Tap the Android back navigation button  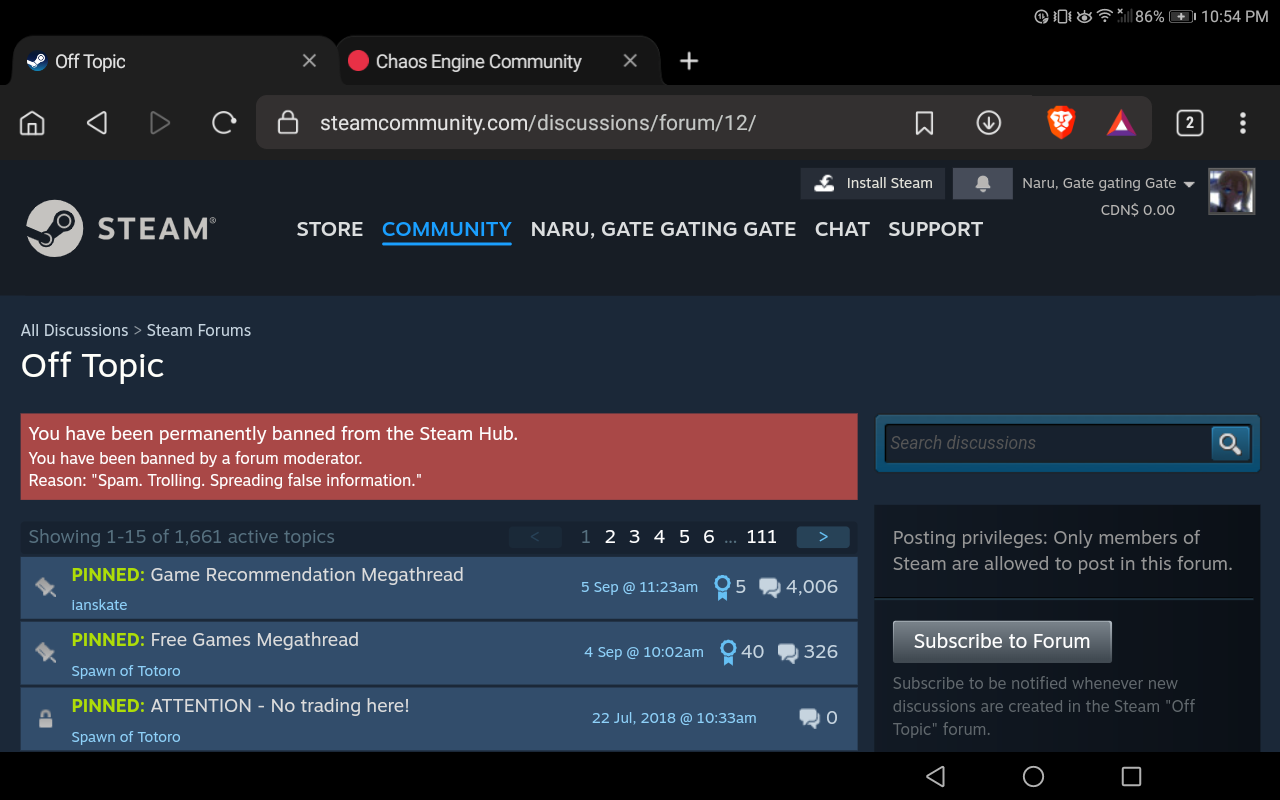935,776
